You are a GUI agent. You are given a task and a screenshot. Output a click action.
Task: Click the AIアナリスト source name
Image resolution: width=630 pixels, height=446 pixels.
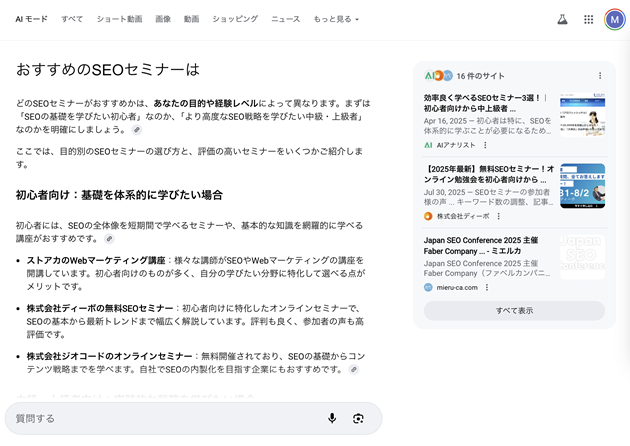(456, 145)
